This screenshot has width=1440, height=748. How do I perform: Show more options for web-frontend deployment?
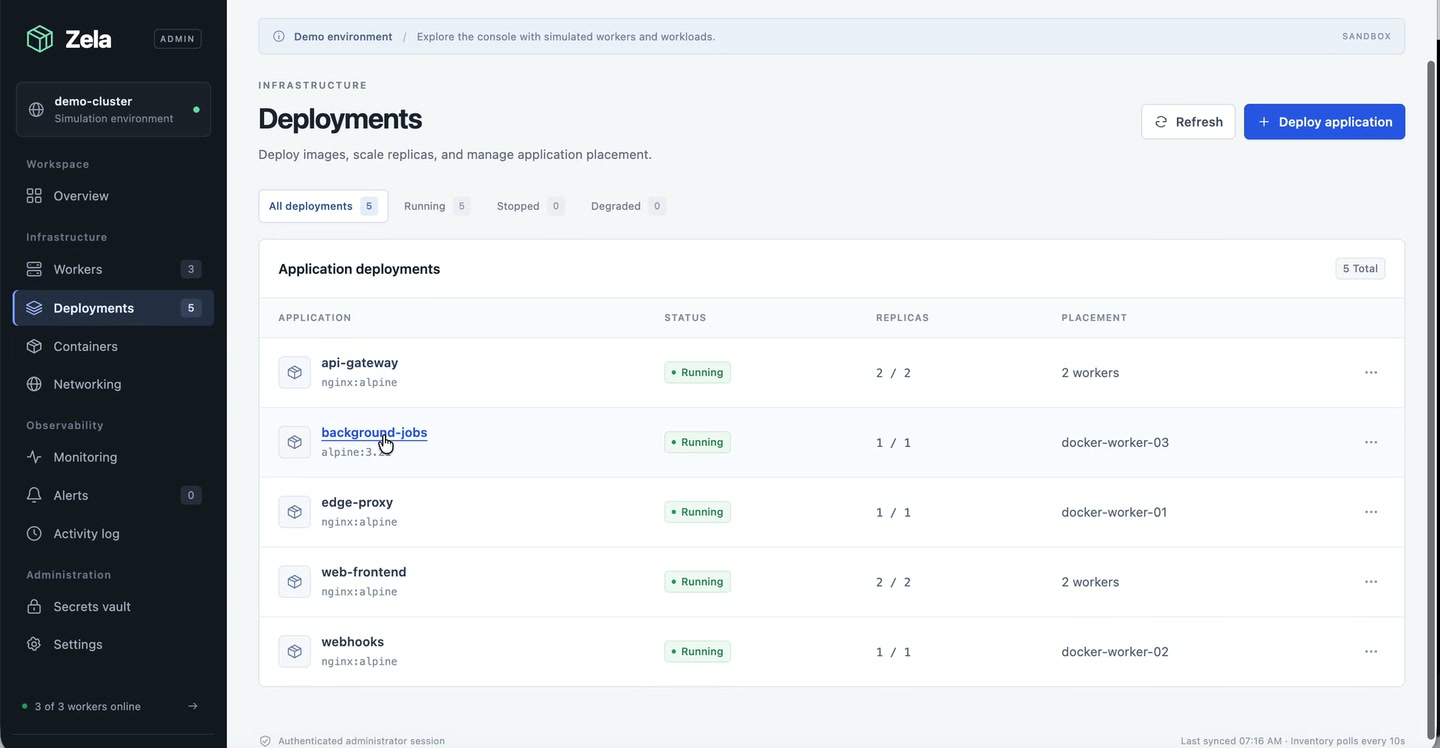tap(1371, 582)
